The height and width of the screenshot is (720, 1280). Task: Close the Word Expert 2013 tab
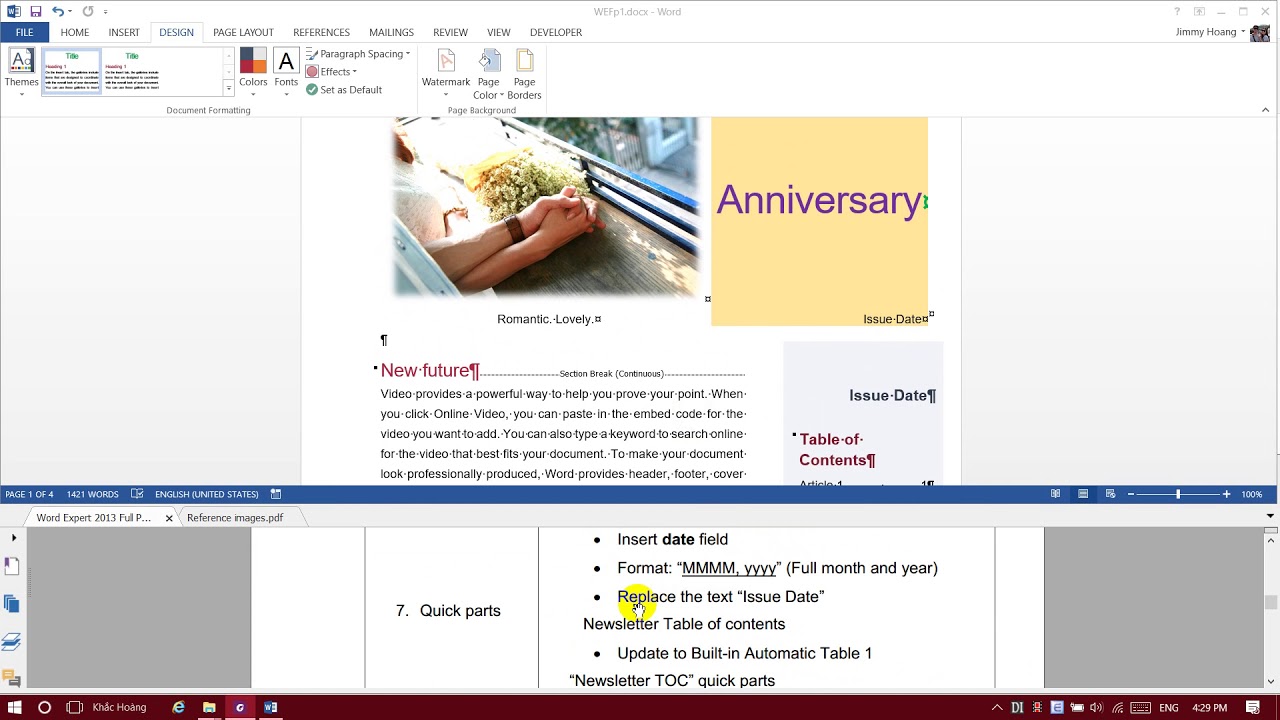tap(169, 518)
